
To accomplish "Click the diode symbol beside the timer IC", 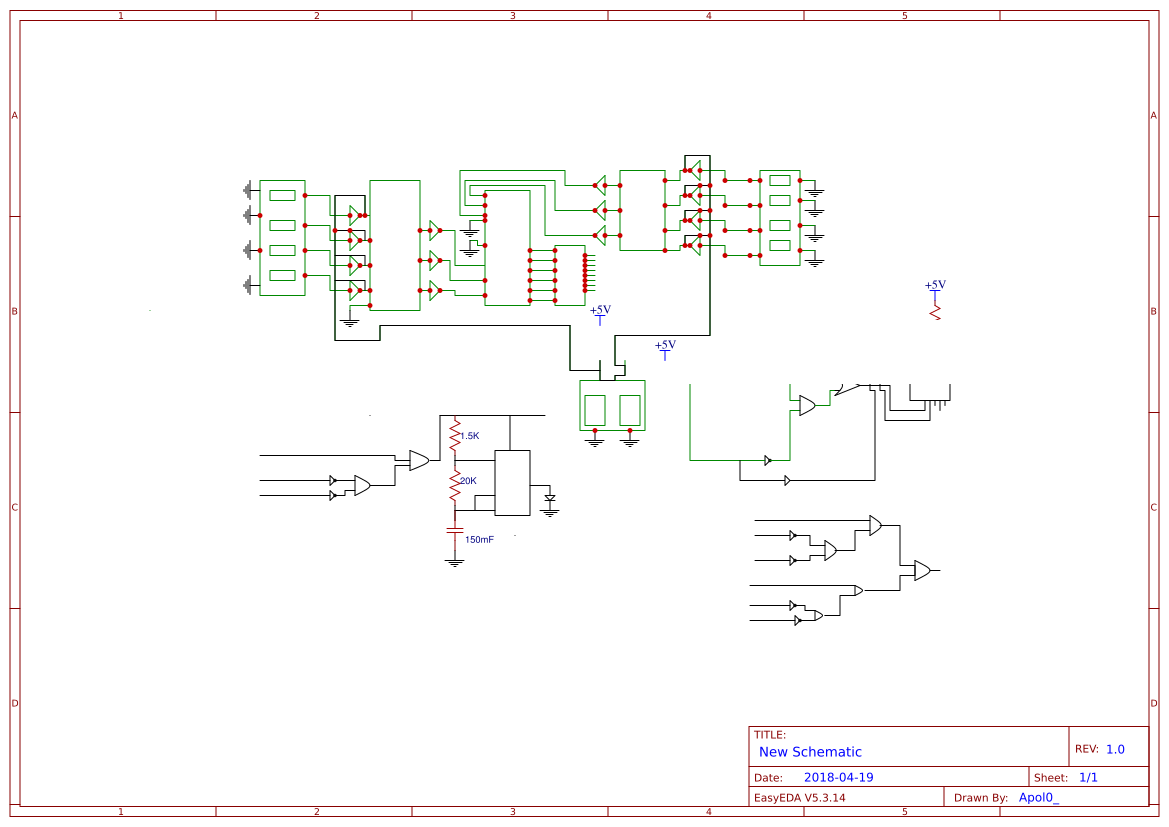I will [550, 497].
